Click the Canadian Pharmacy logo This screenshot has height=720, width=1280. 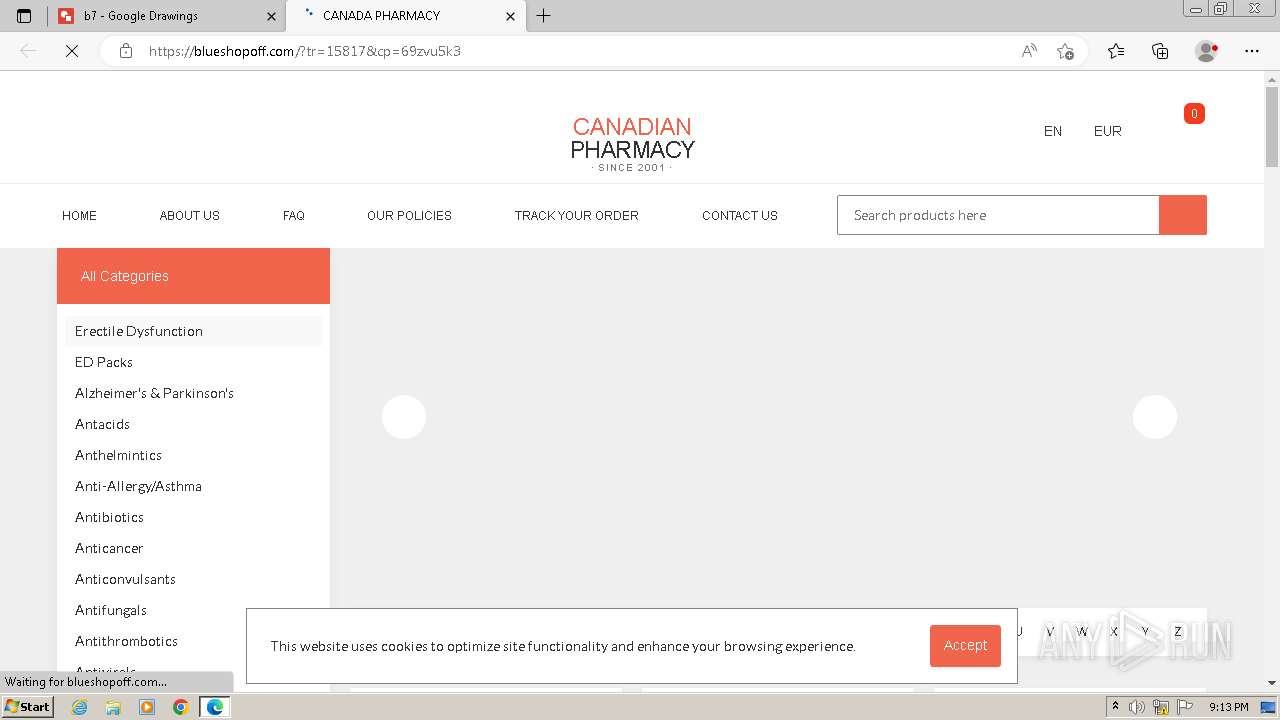coord(632,144)
